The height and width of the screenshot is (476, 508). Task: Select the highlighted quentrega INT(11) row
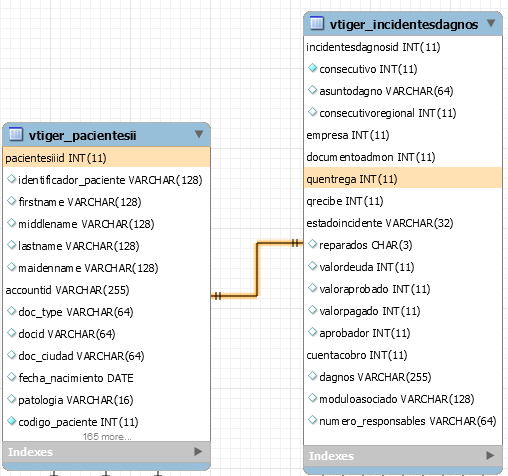tap(403, 179)
